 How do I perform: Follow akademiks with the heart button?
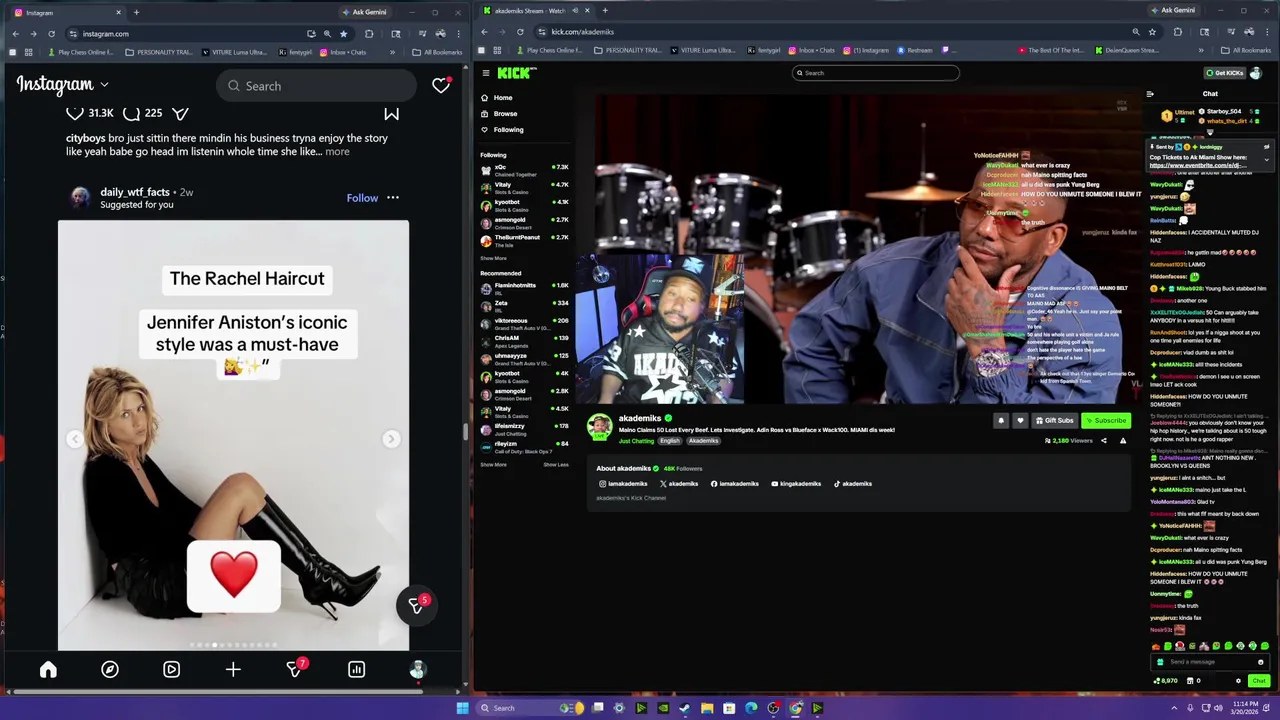pyautogui.click(x=1020, y=421)
